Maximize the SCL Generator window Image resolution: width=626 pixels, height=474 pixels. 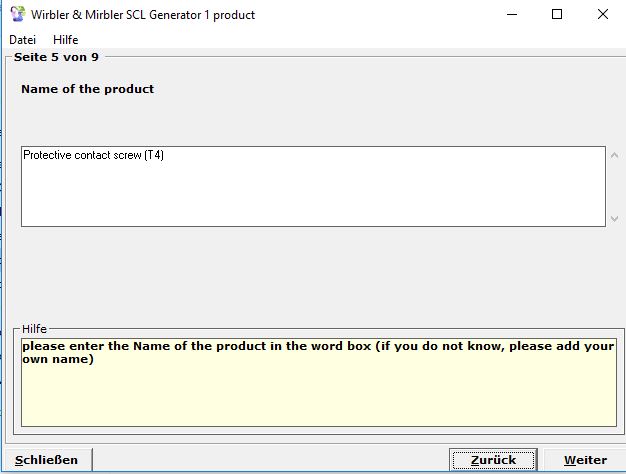[557, 14]
